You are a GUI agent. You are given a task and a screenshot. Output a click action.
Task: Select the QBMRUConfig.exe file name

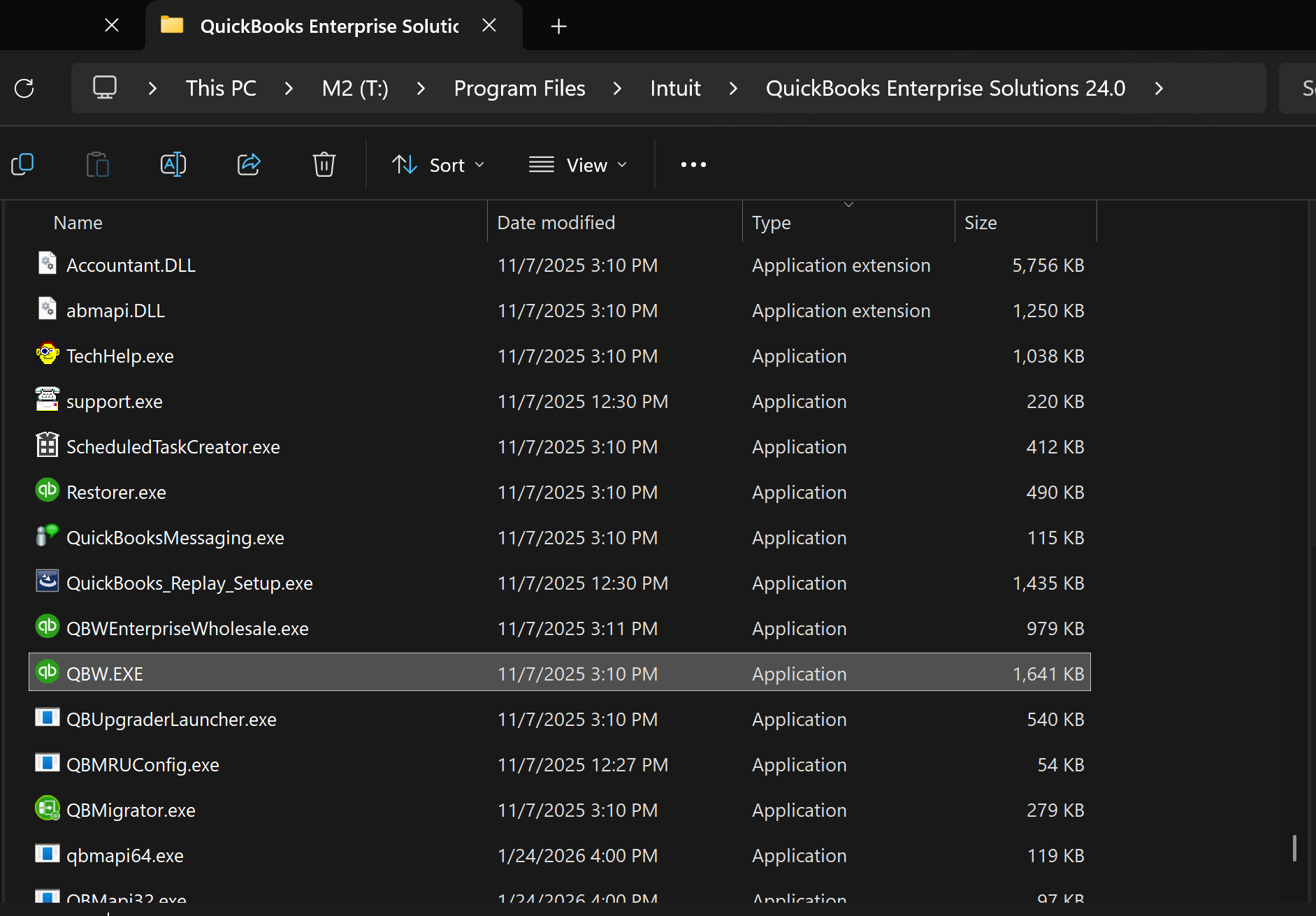[143, 765]
